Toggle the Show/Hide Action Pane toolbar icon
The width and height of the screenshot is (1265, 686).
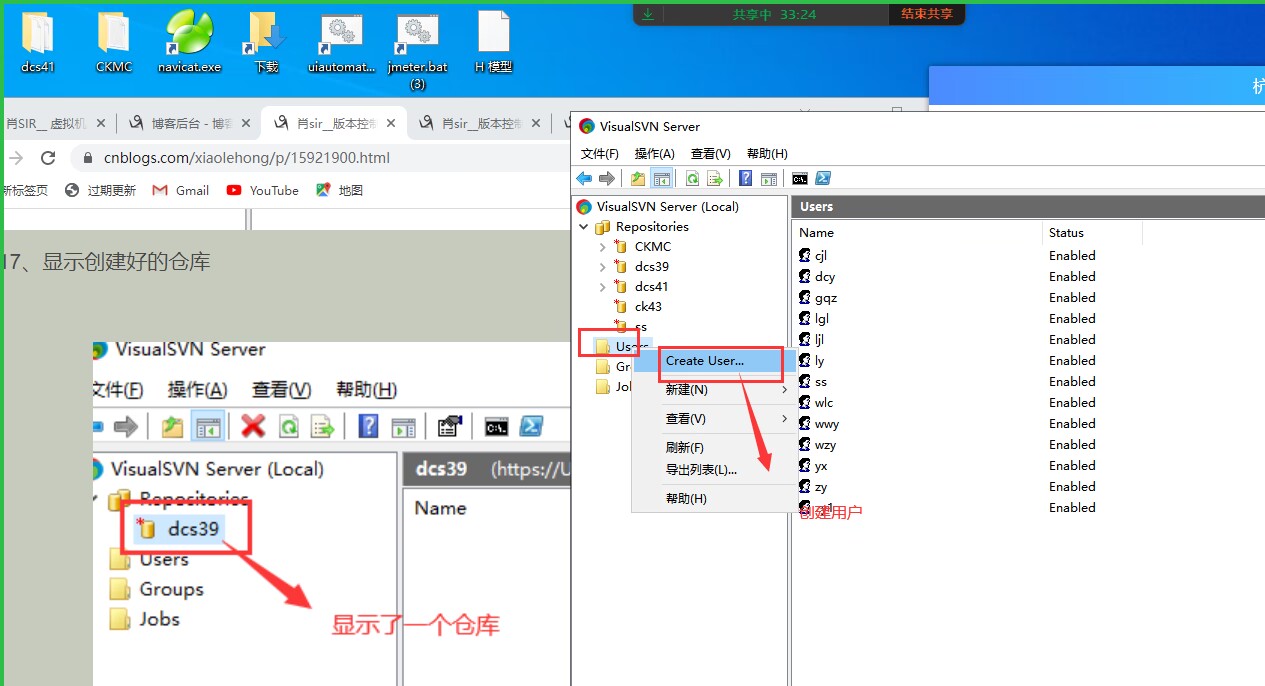[x=768, y=179]
